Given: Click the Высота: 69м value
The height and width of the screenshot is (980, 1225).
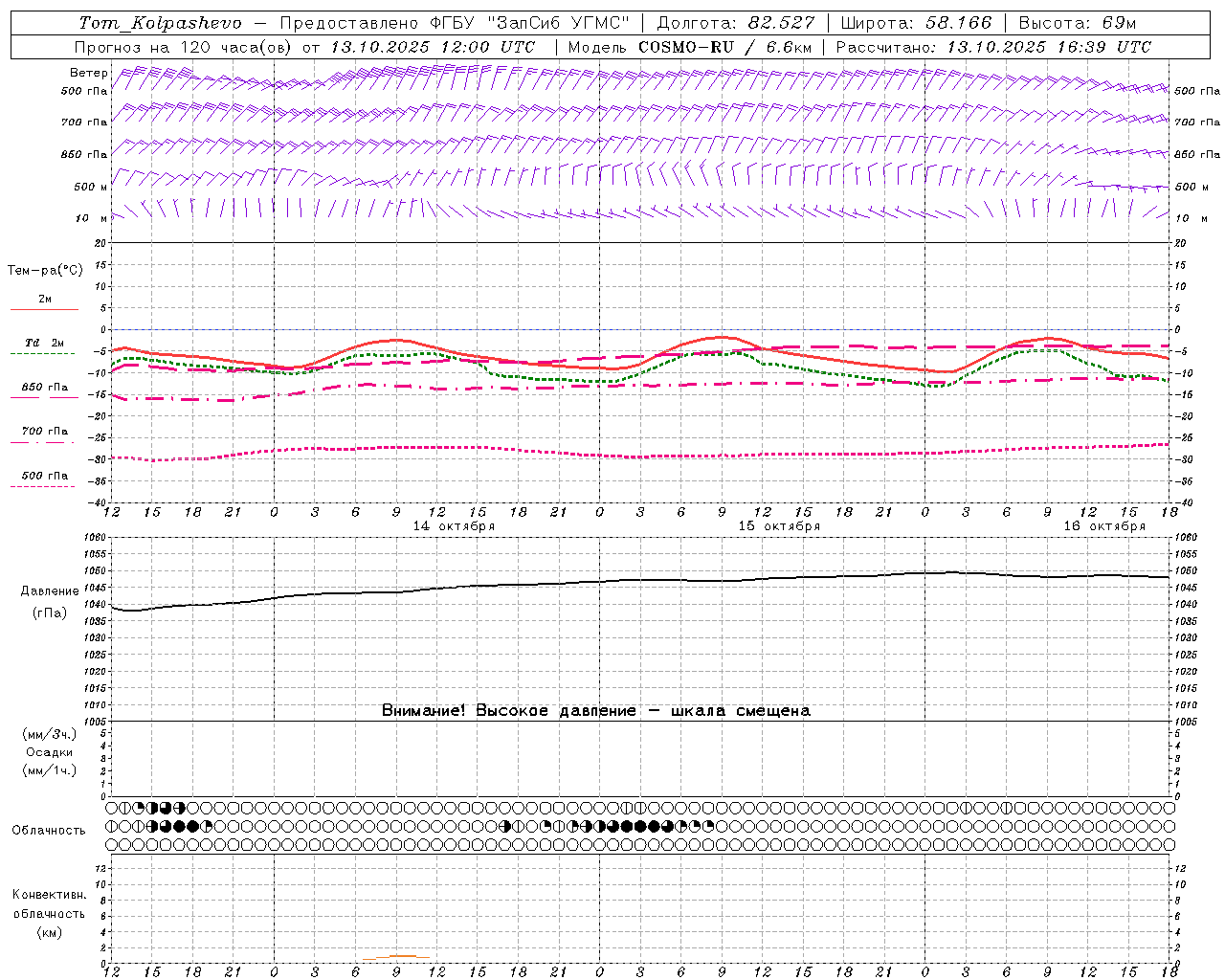Looking at the screenshot, I should click(x=1078, y=23).
